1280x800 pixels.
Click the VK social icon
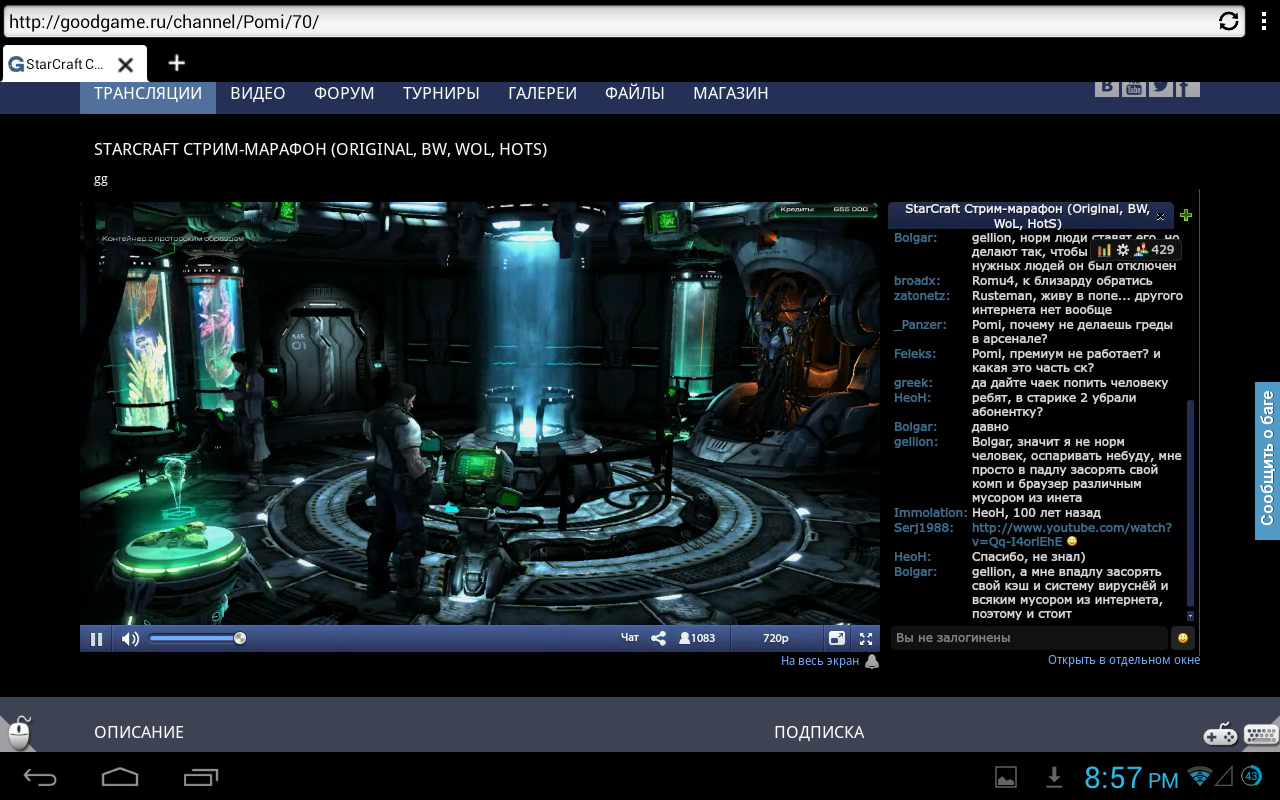1106,88
